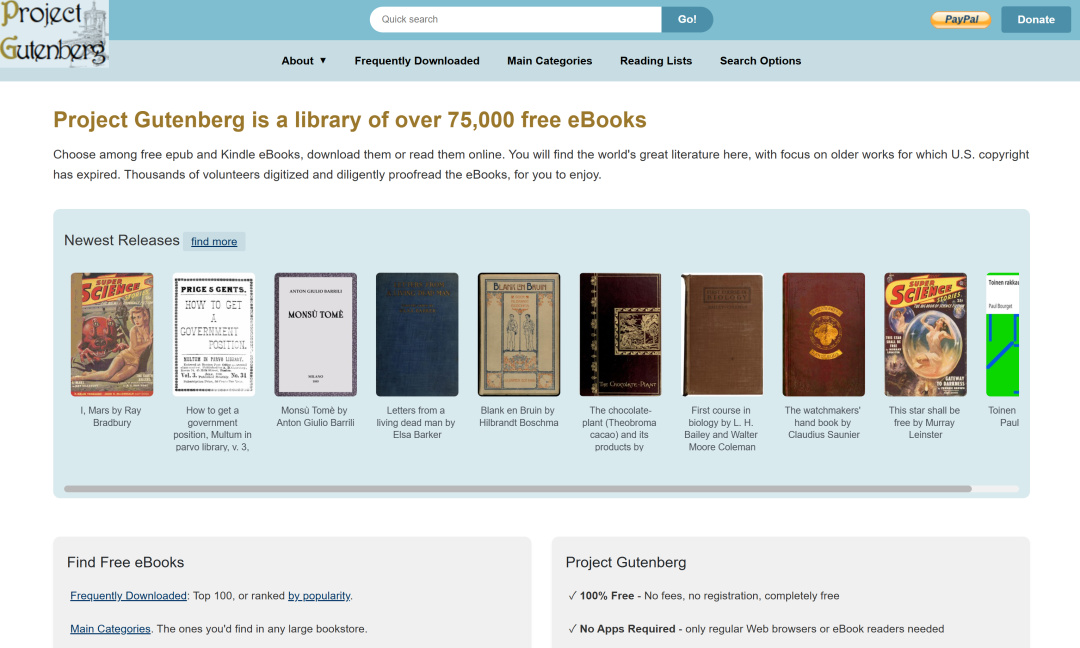
Task: Click This star shall be free title text
Action: (924, 422)
